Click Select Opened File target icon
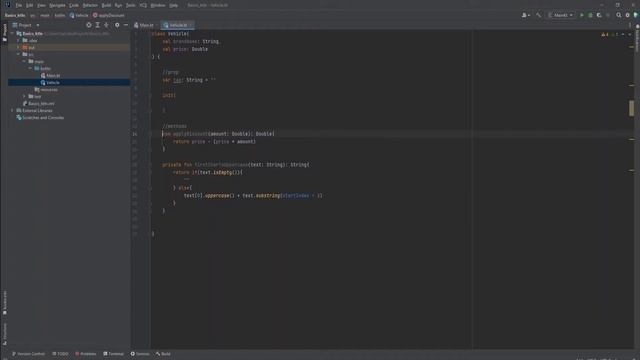The image size is (640, 360). (x=89, y=25)
